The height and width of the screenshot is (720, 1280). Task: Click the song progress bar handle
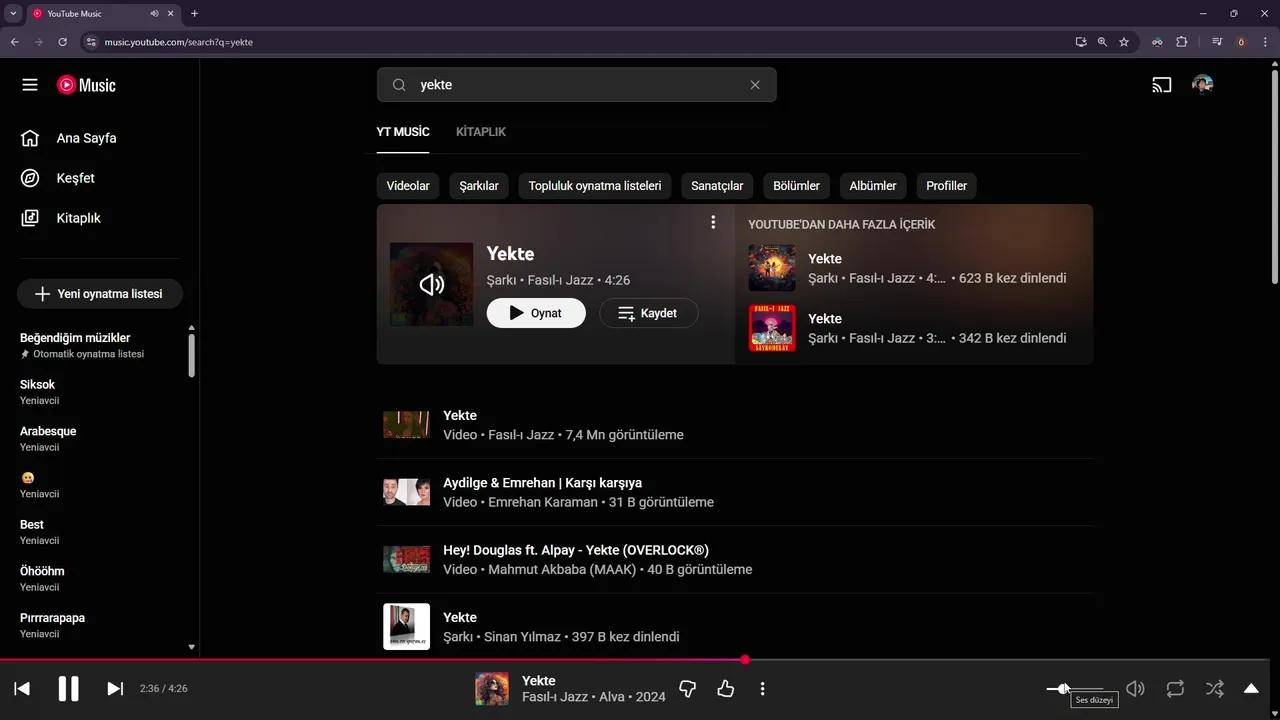click(745, 660)
